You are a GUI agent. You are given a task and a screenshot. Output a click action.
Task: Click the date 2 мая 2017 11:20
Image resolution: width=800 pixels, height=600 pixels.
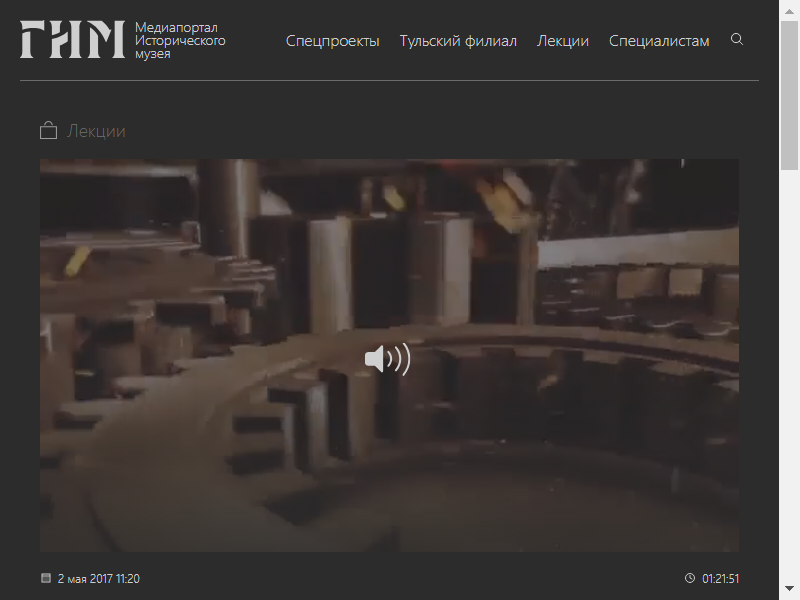(x=98, y=578)
